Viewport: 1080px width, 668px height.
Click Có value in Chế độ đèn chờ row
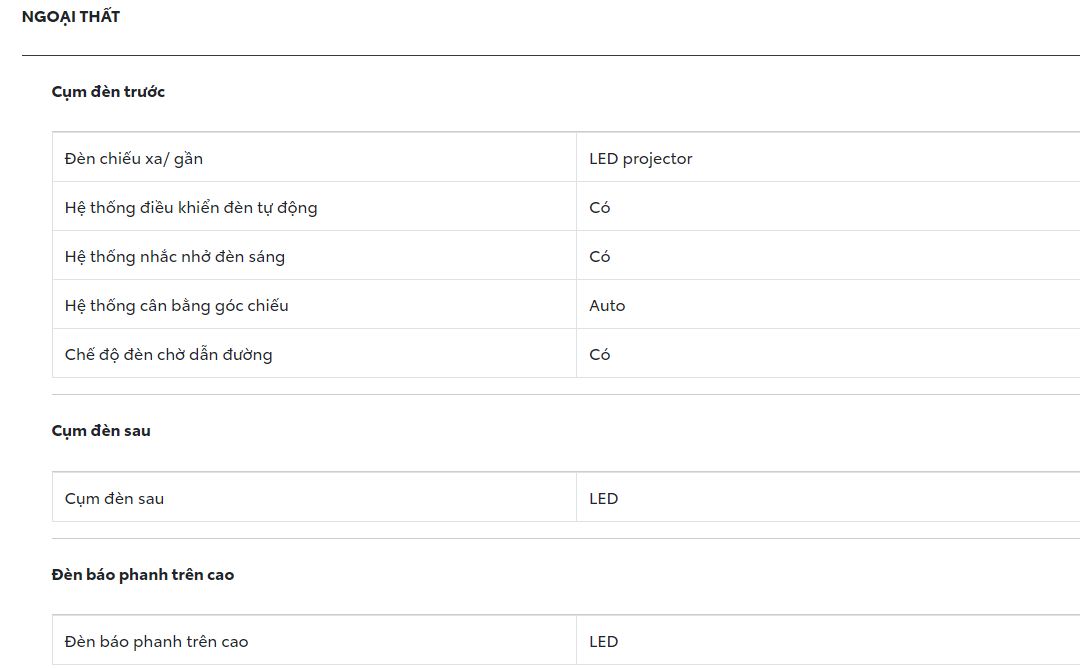pos(600,355)
